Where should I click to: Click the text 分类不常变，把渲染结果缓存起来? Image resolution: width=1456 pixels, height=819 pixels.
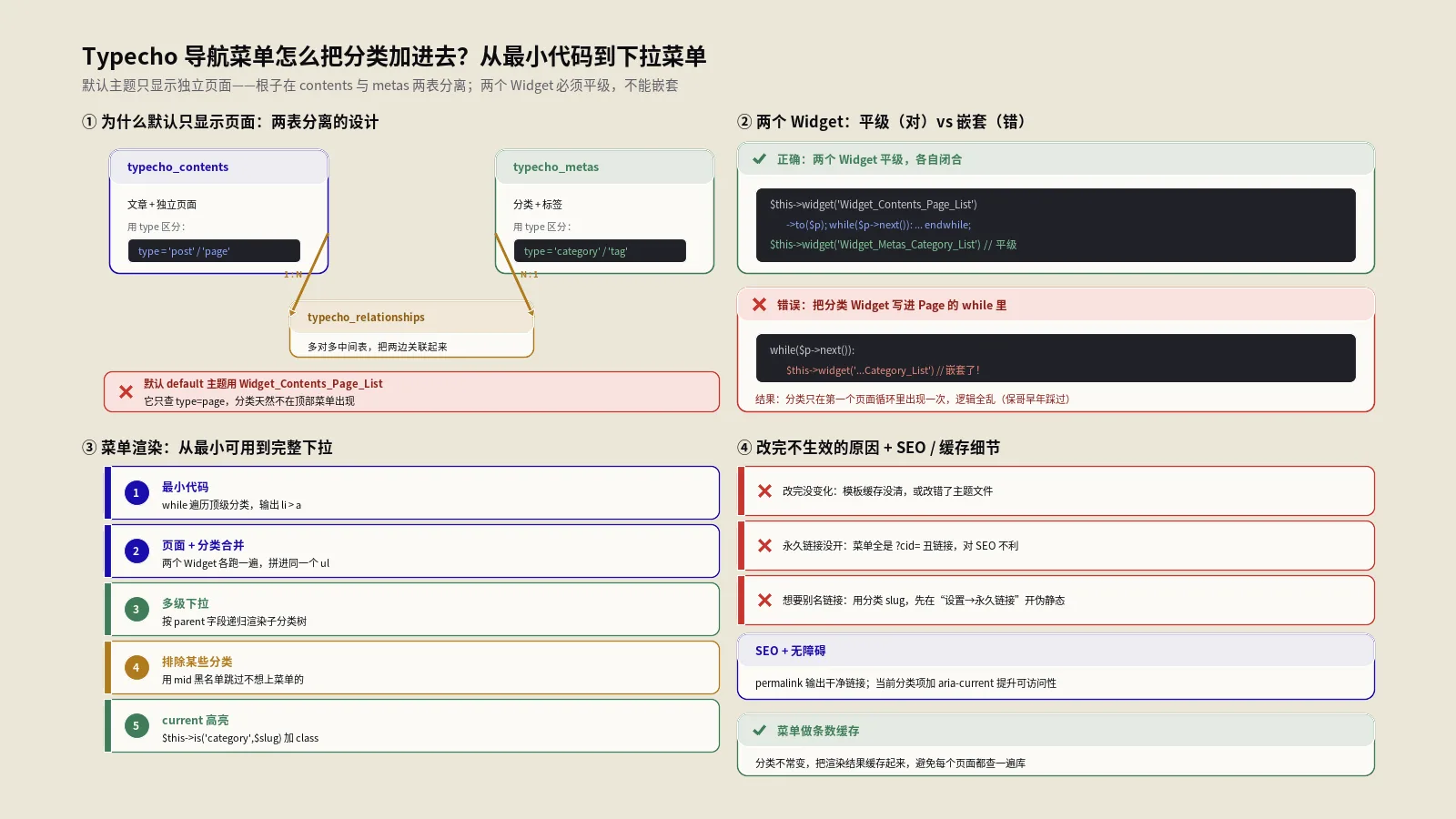coord(890,763)
